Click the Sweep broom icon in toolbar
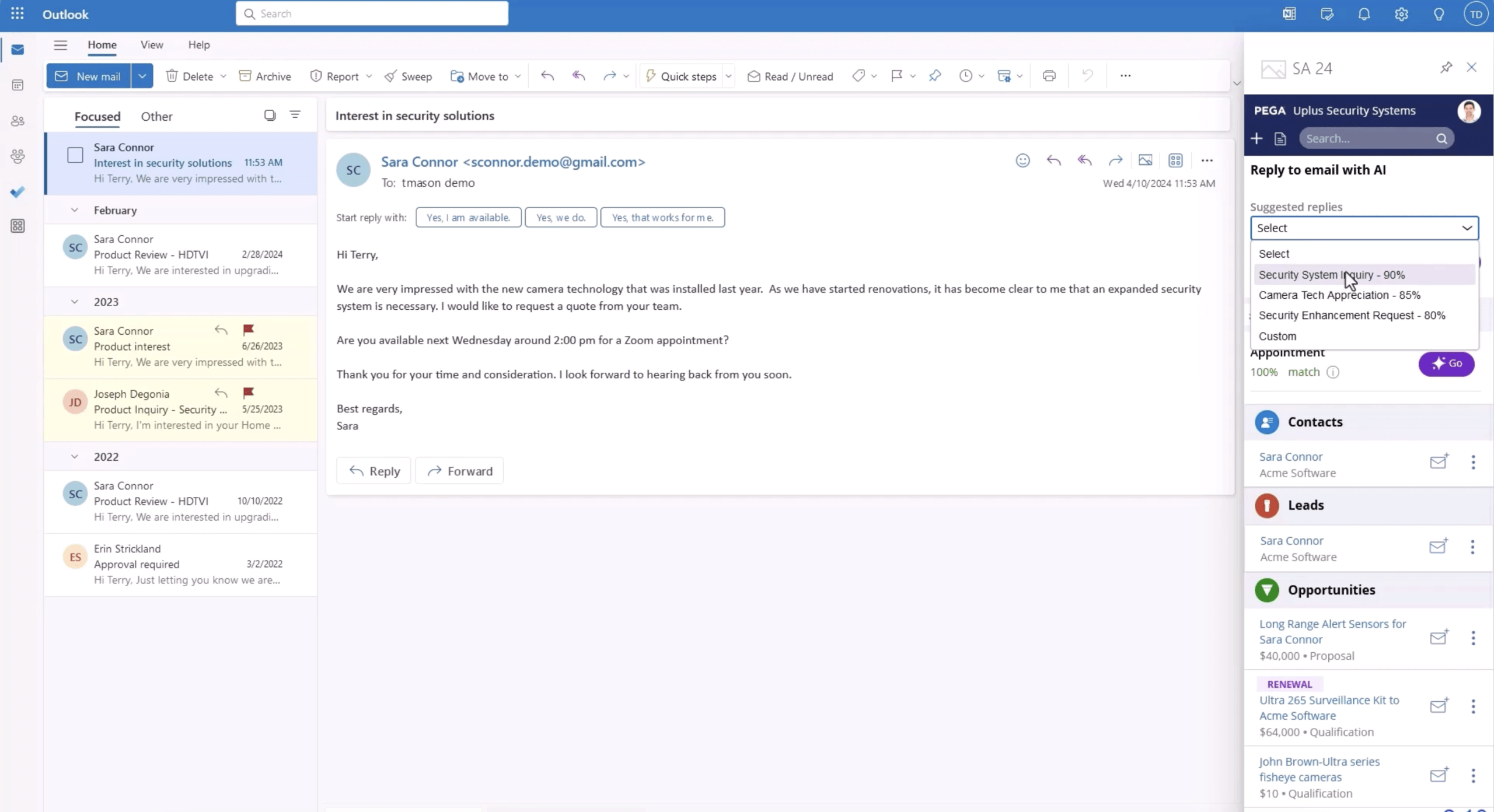The width and height of the screenshot is (1494, 812). point(390,76)
